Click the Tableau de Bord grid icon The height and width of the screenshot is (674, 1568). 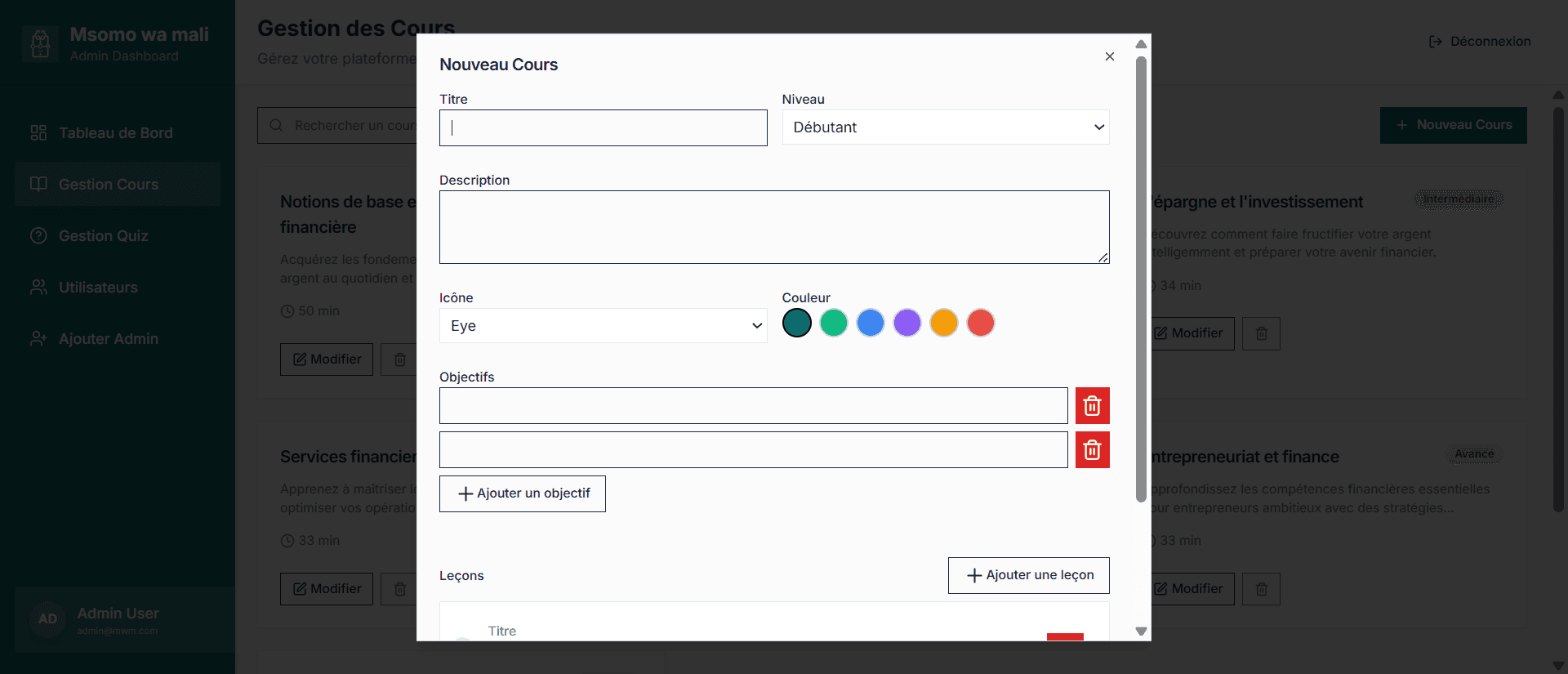pyautogui.click(x=38, y=133)
